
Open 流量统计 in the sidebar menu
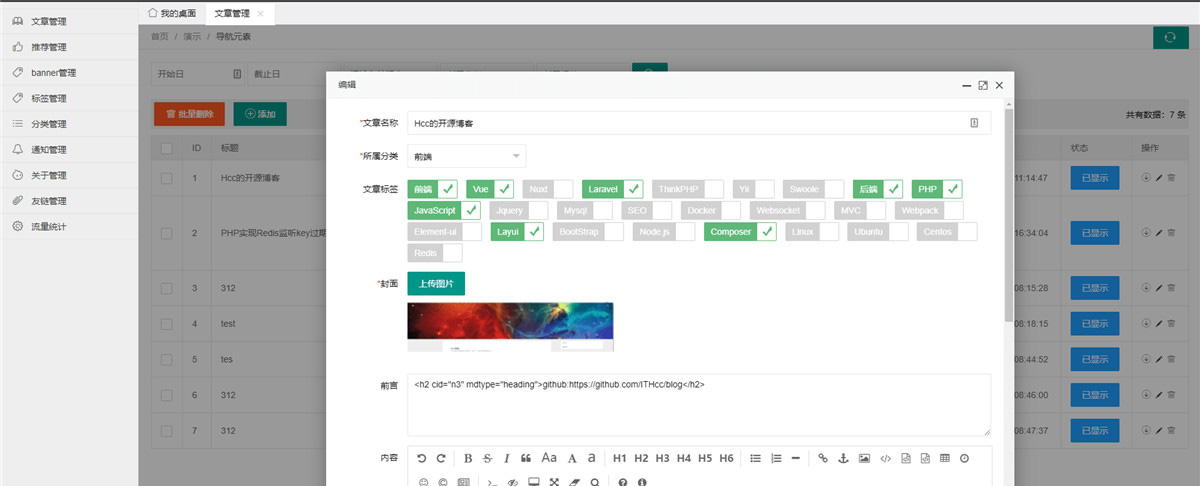point(48,227)
